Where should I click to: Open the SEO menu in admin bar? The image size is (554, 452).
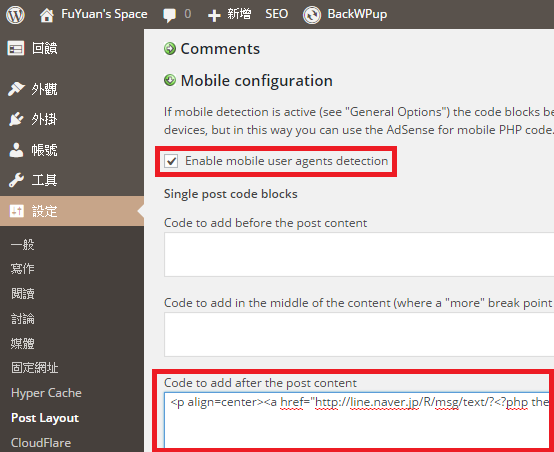pos(277,14)
